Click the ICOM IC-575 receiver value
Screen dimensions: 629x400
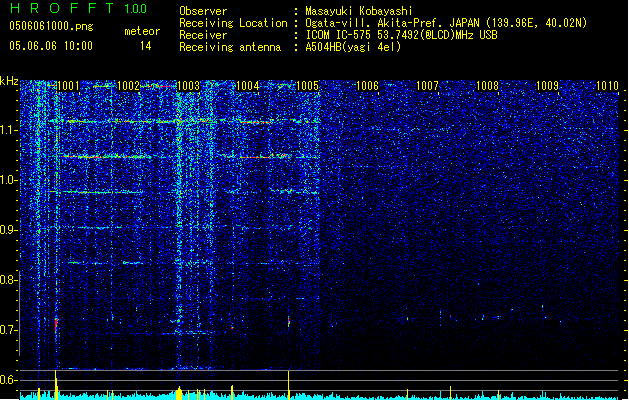[402, 35]
